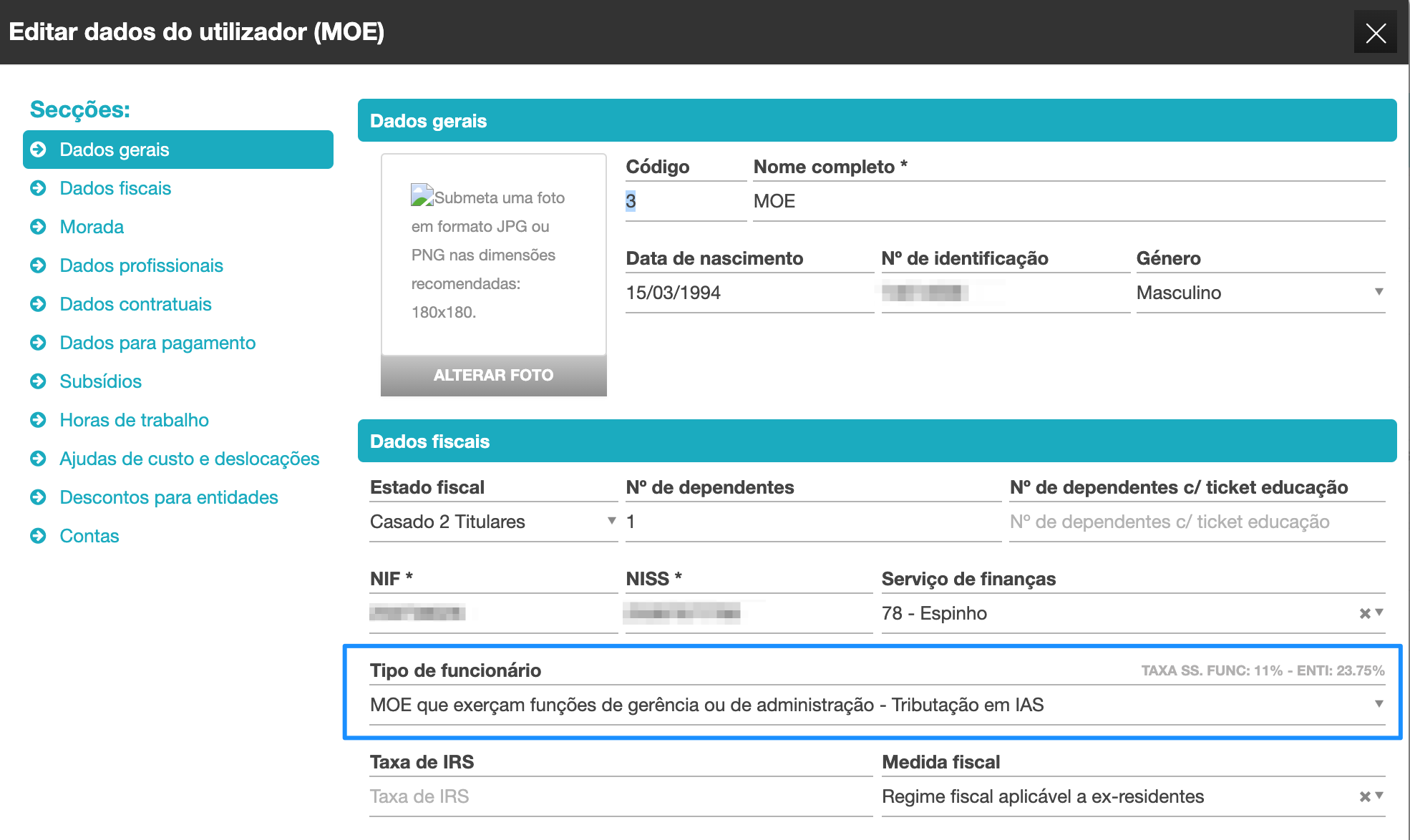The image size is (1410, 840).
Task: Navigate to Ajudas de custo e deslocações
Action: pyautogui.click(x=189, y=459)
